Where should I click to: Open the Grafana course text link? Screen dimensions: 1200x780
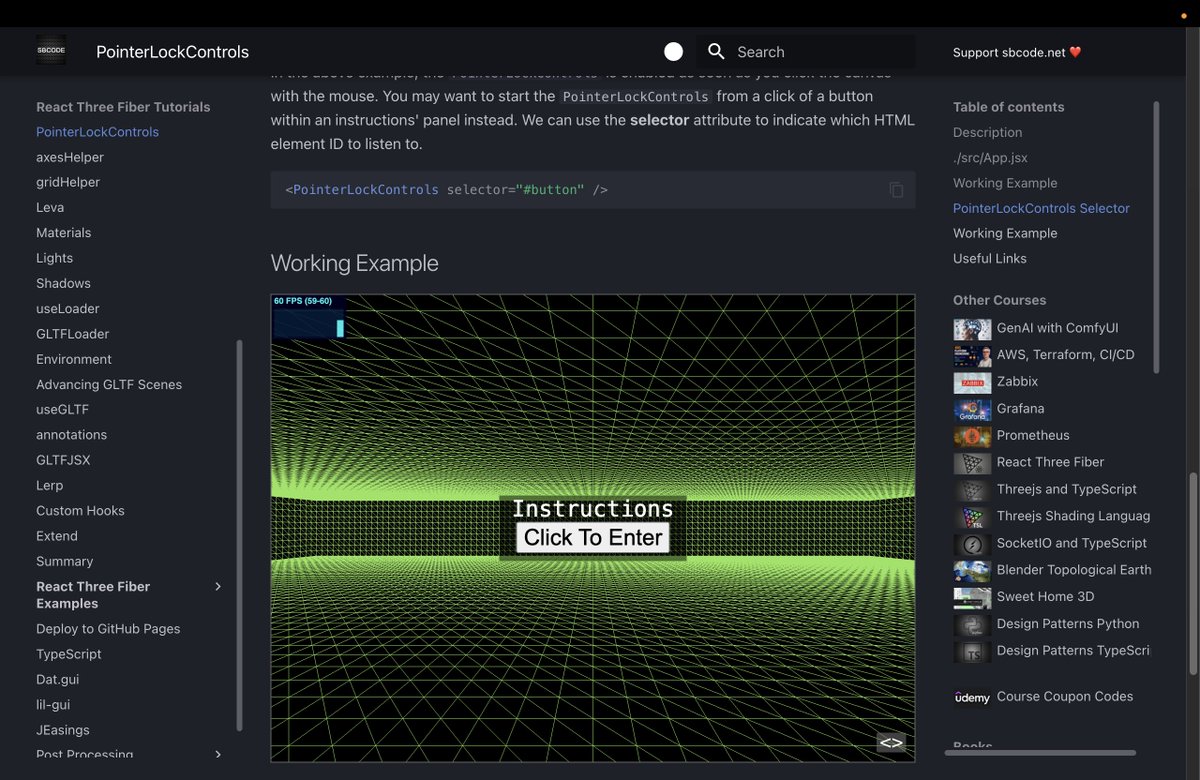[x=1020, y=409]
